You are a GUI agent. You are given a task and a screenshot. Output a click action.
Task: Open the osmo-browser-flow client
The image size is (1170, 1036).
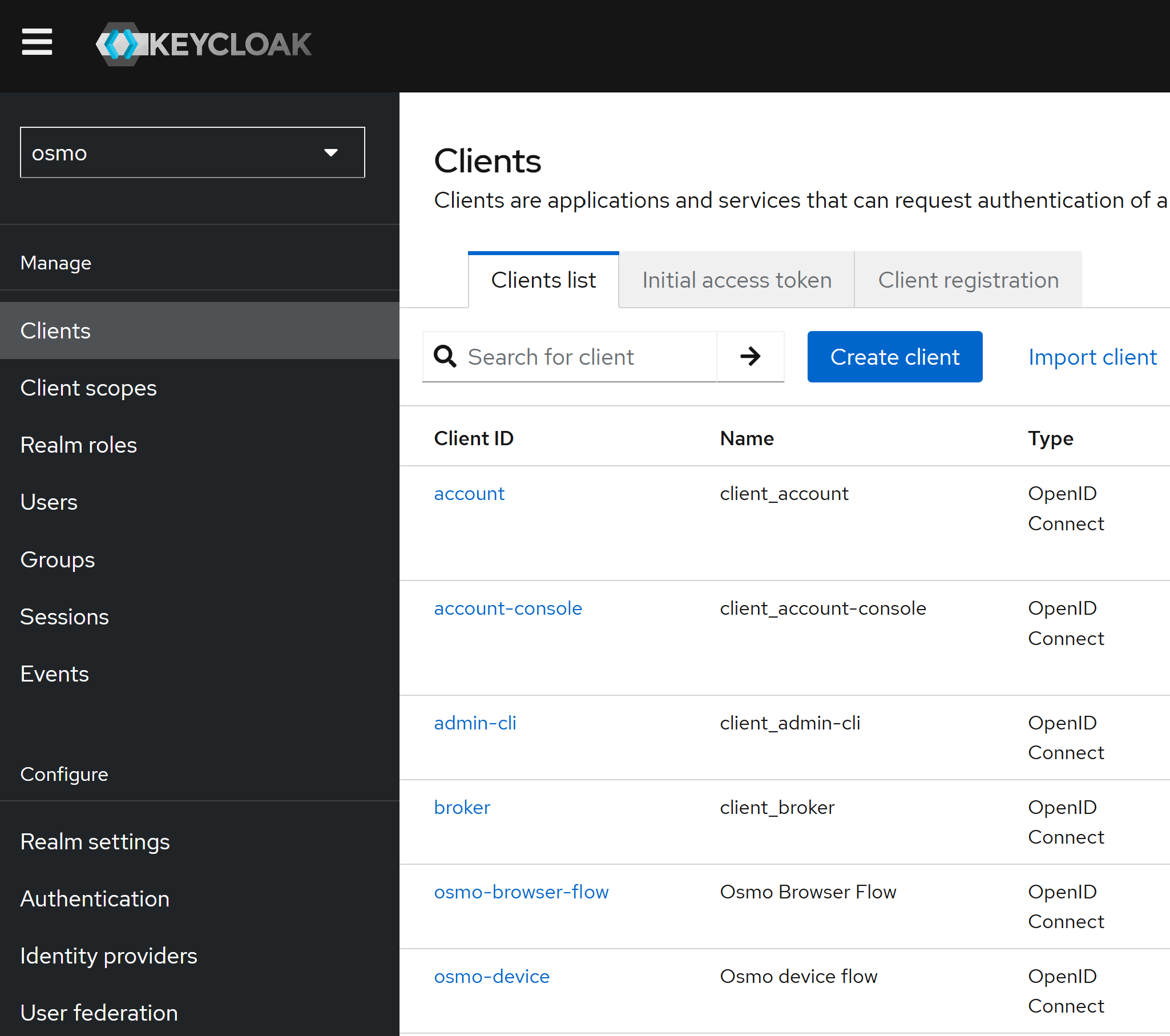pyautogui.click(x=521, y=892)
